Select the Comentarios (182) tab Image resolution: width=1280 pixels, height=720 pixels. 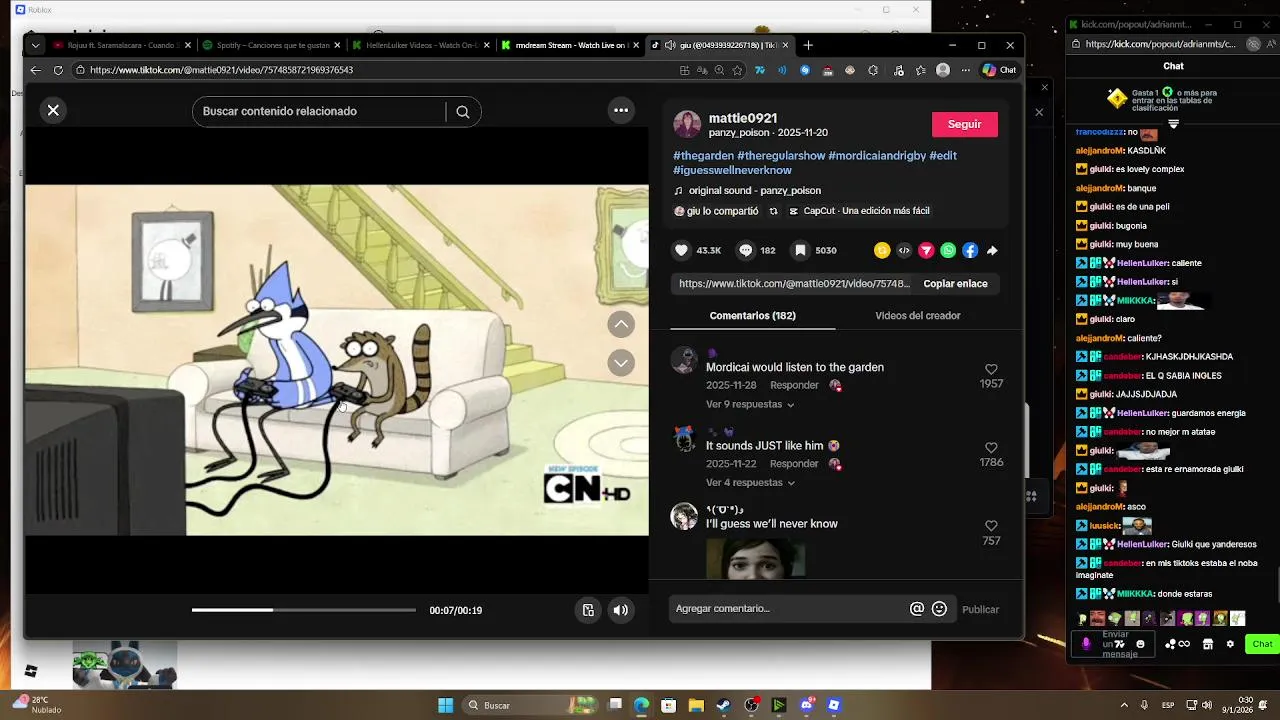tap(752, 316)
